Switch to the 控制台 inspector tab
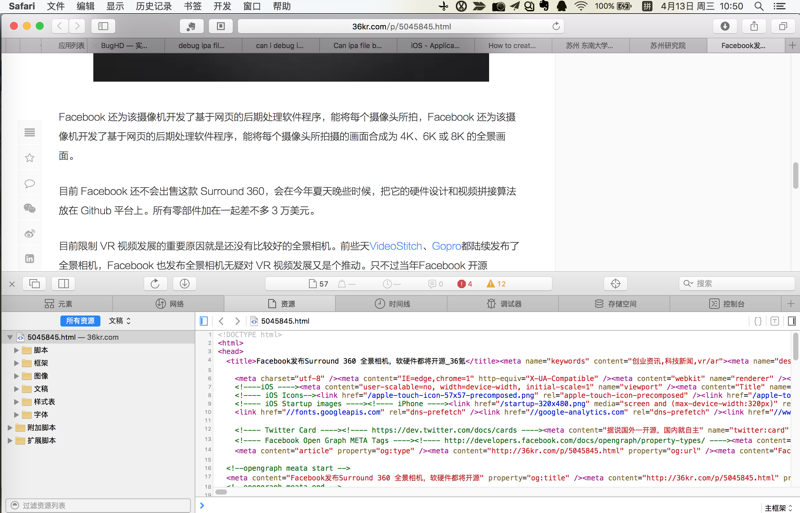The height and width of the screenshot is (513, 800). [726, 304]
